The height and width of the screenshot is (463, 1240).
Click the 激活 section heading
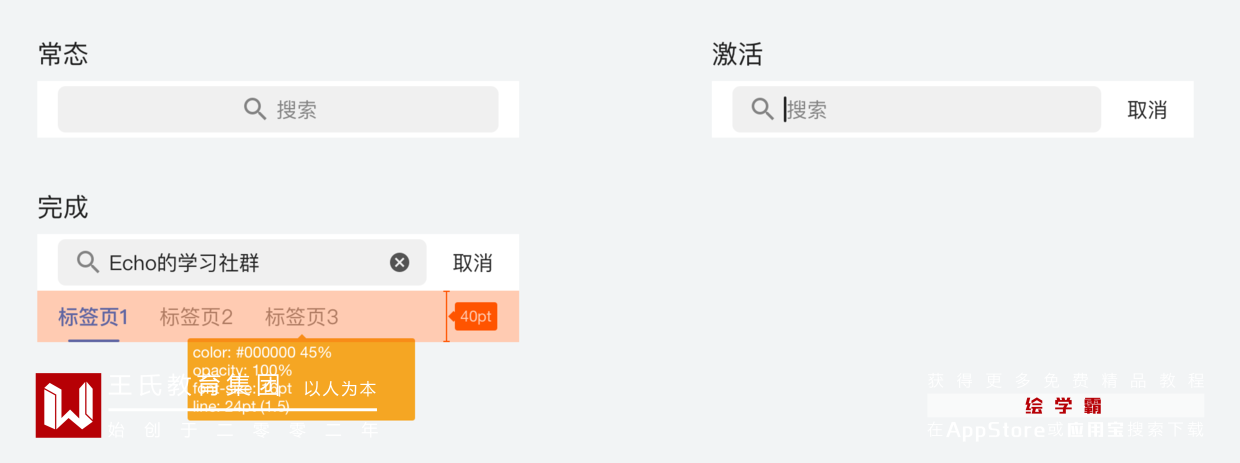point(737,55)
